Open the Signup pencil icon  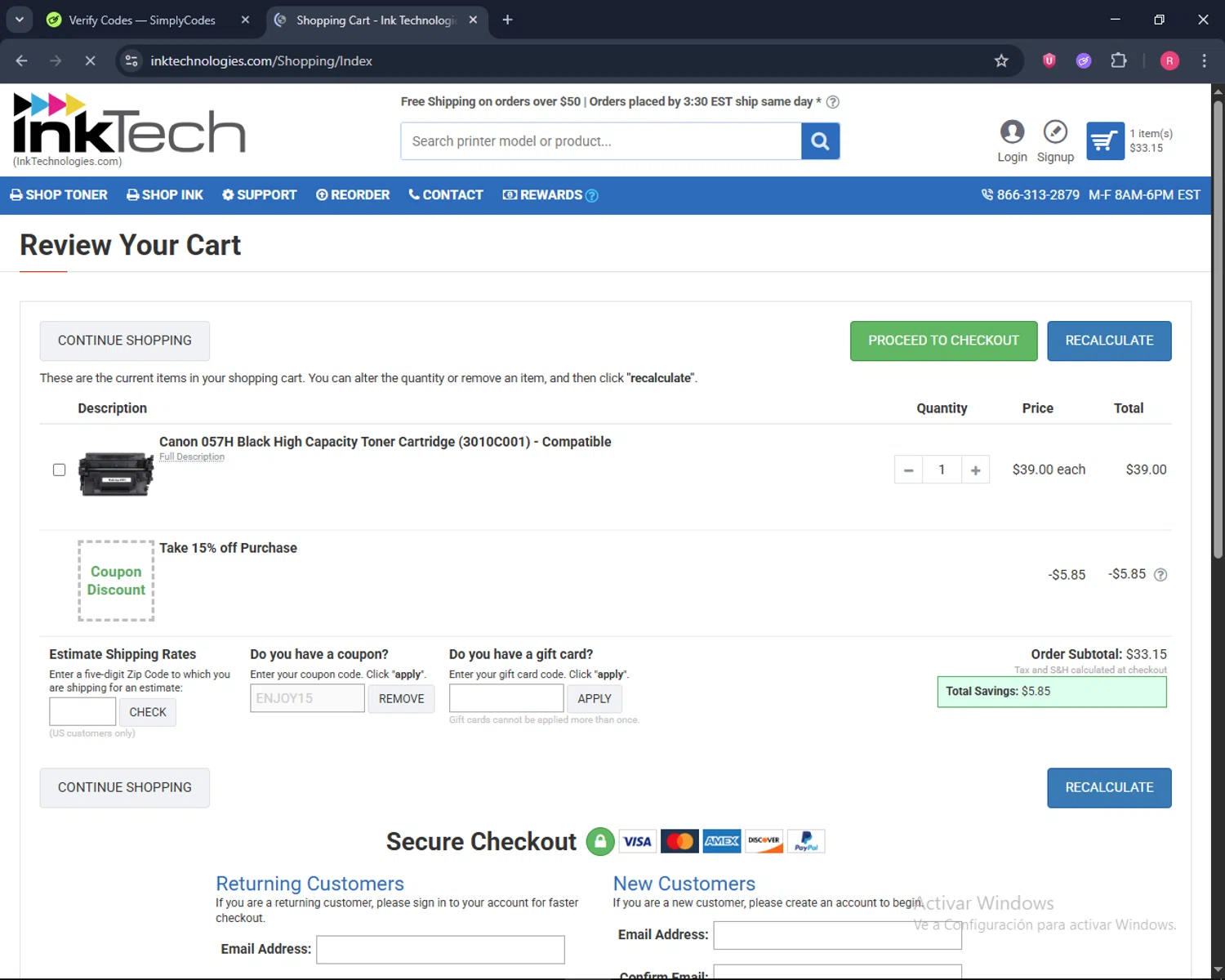(x=1055, y=131)
